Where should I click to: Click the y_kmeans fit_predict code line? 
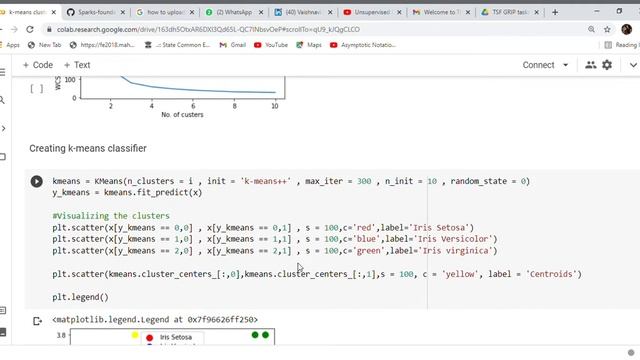(127, 193)
